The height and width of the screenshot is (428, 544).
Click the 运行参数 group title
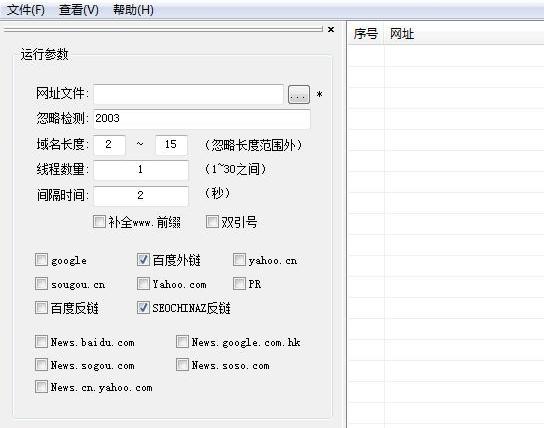44,54
